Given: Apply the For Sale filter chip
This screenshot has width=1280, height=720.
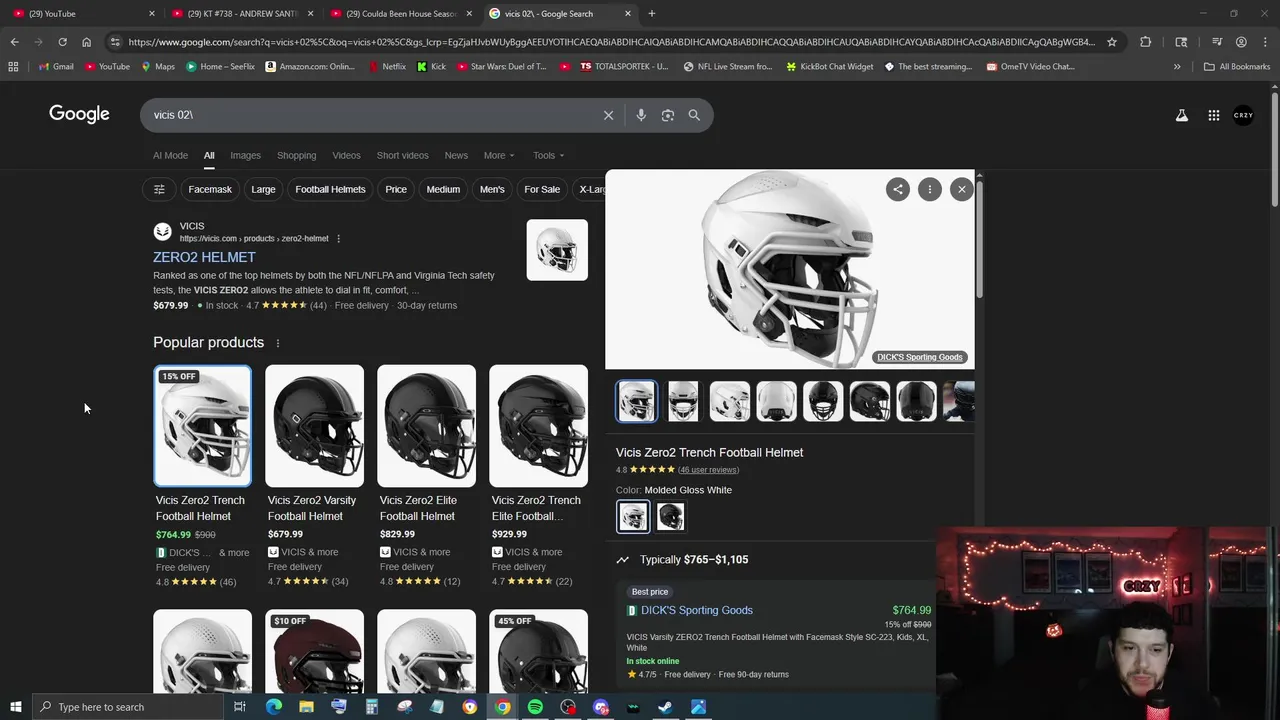Looking at the screenshot, I should click(542, 189).
